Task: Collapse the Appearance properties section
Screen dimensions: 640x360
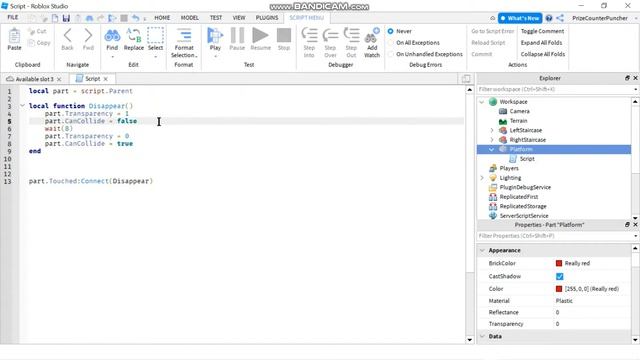Action: coord(482,250)
